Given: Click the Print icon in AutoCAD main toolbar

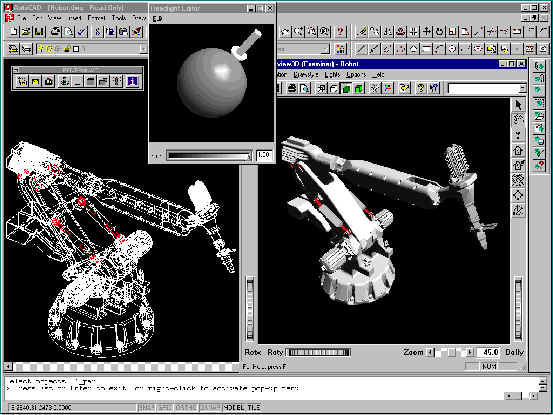Looking at the screenshot, I should [x=55, y=32].
